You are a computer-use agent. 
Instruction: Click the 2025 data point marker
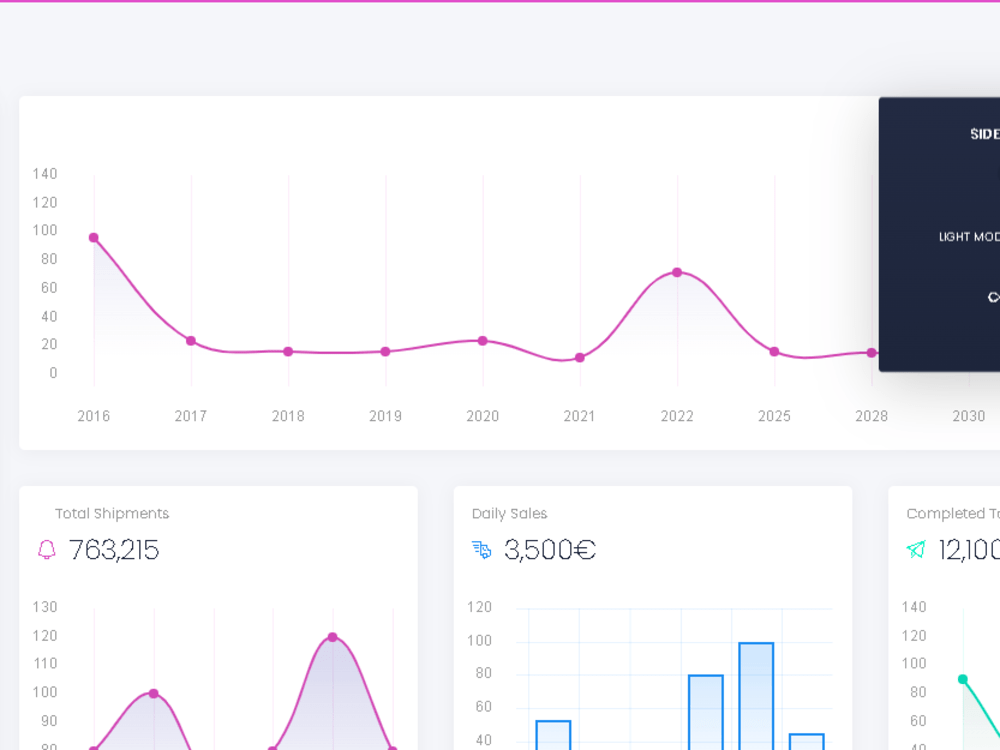[774, 352]
